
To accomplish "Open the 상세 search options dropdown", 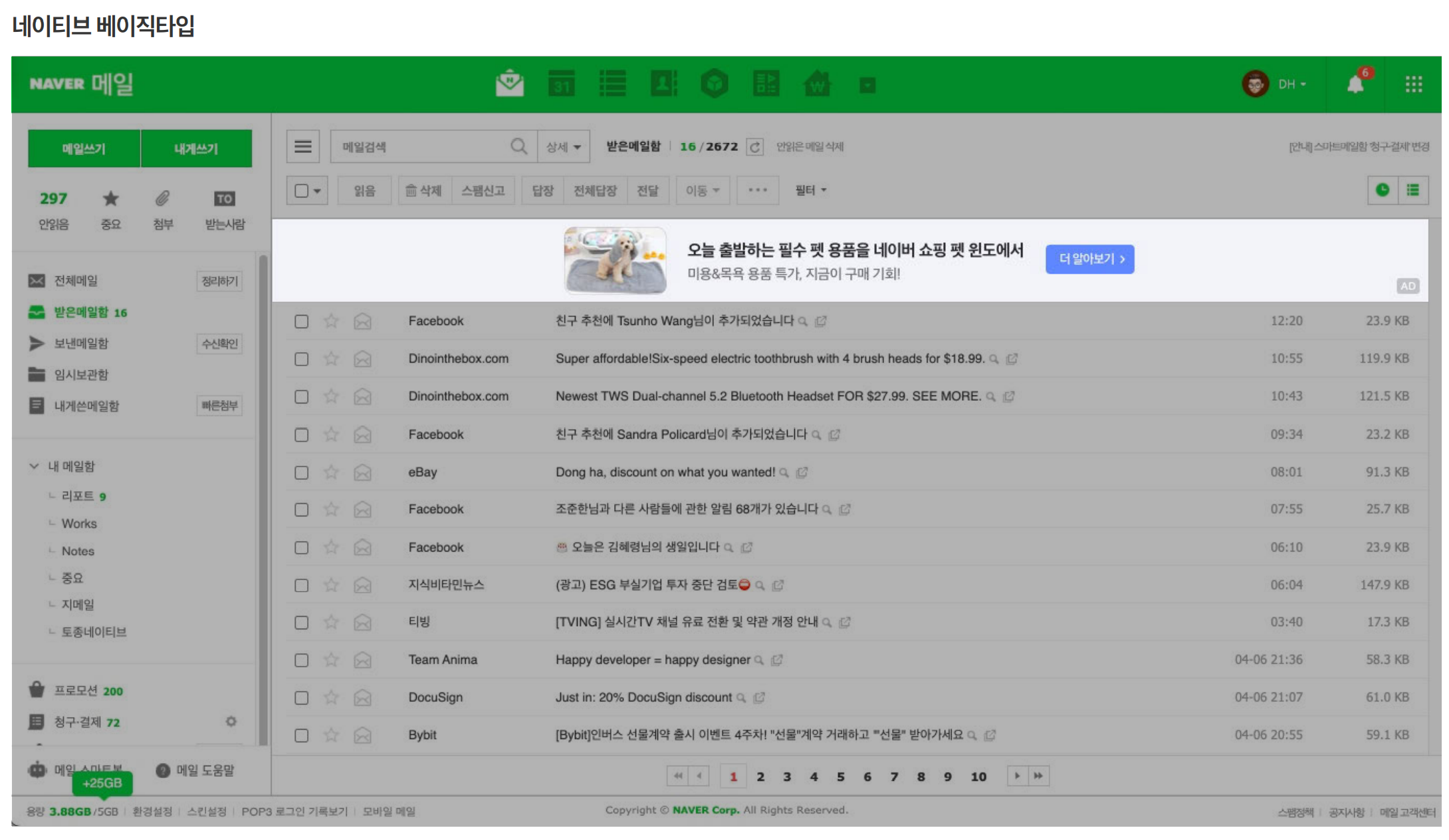I will (564, 147).
